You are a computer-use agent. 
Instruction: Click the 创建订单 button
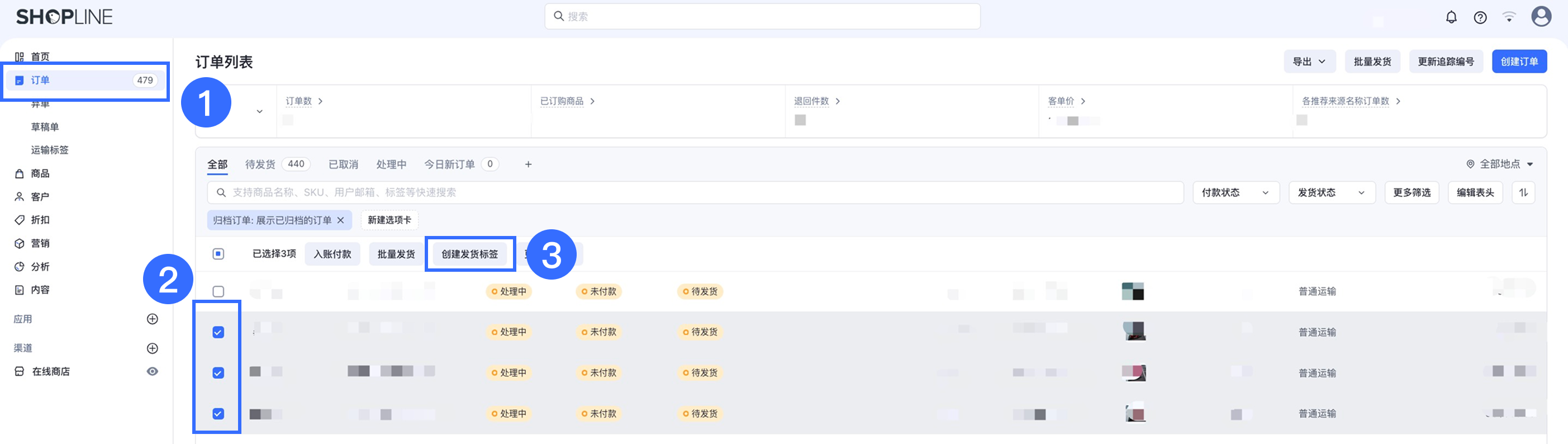[1519, 61]
